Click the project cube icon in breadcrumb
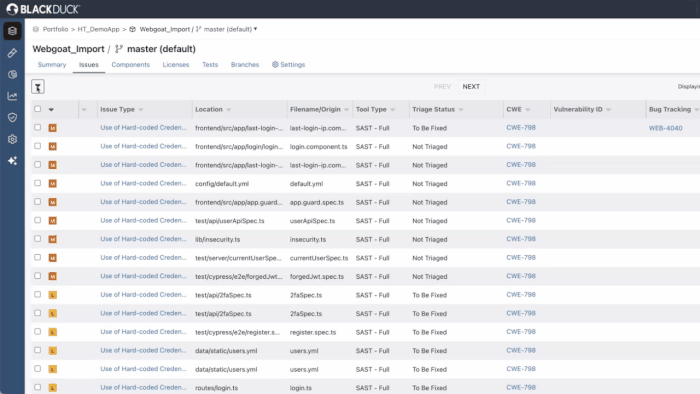700x394 pixels. pyautogui.click(x=133, y=29)
